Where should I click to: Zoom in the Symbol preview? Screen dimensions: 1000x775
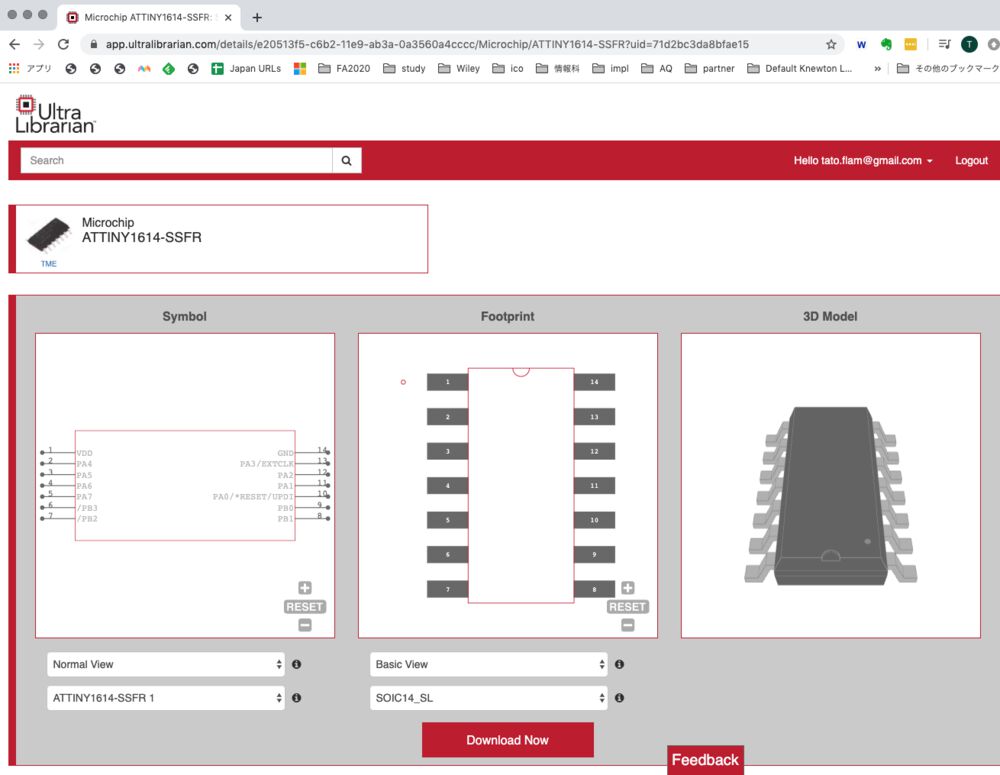[305, 587]
